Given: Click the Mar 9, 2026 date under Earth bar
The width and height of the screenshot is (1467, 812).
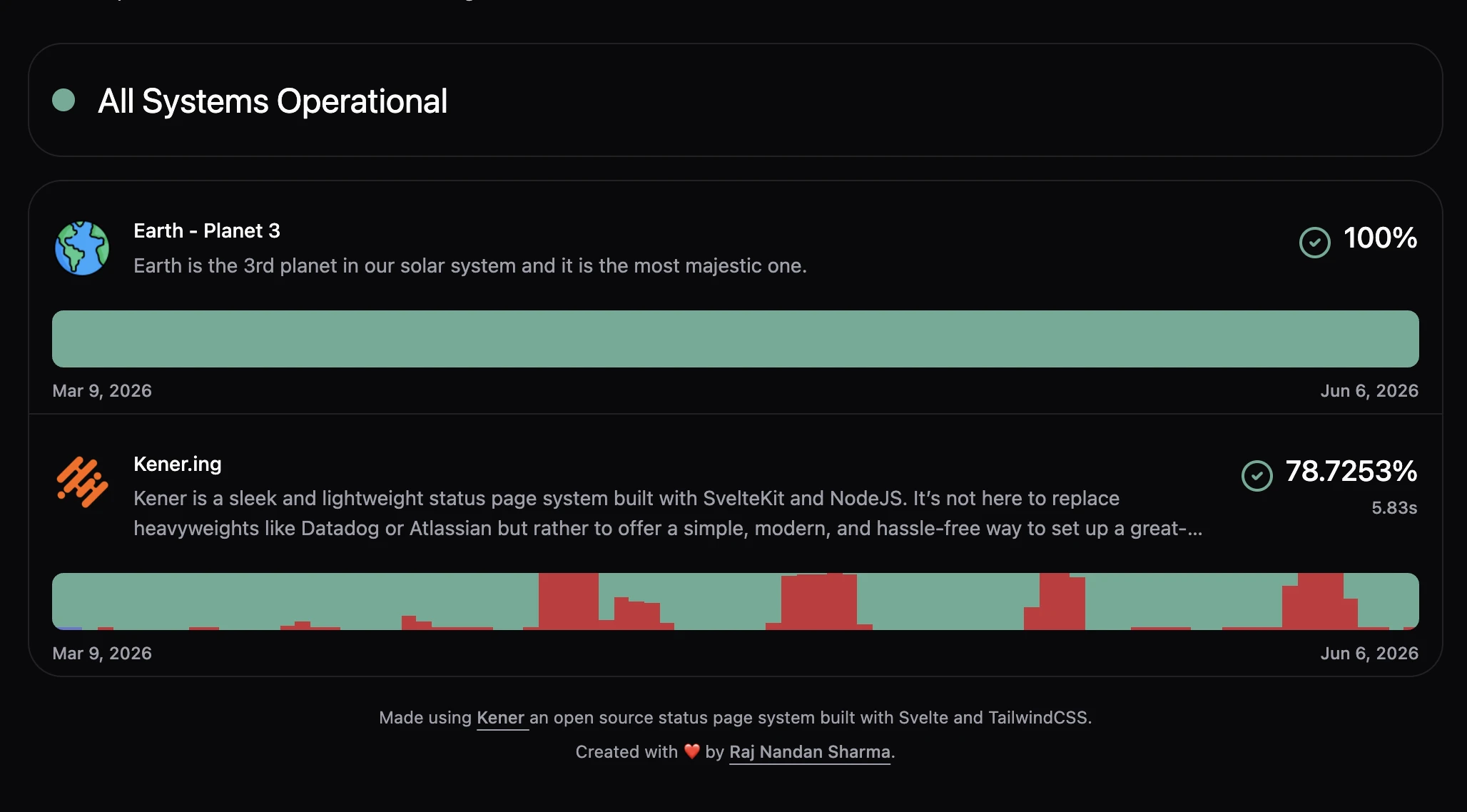Looking at the screenshot, I should pyautogui.click(x=102, y=390).
